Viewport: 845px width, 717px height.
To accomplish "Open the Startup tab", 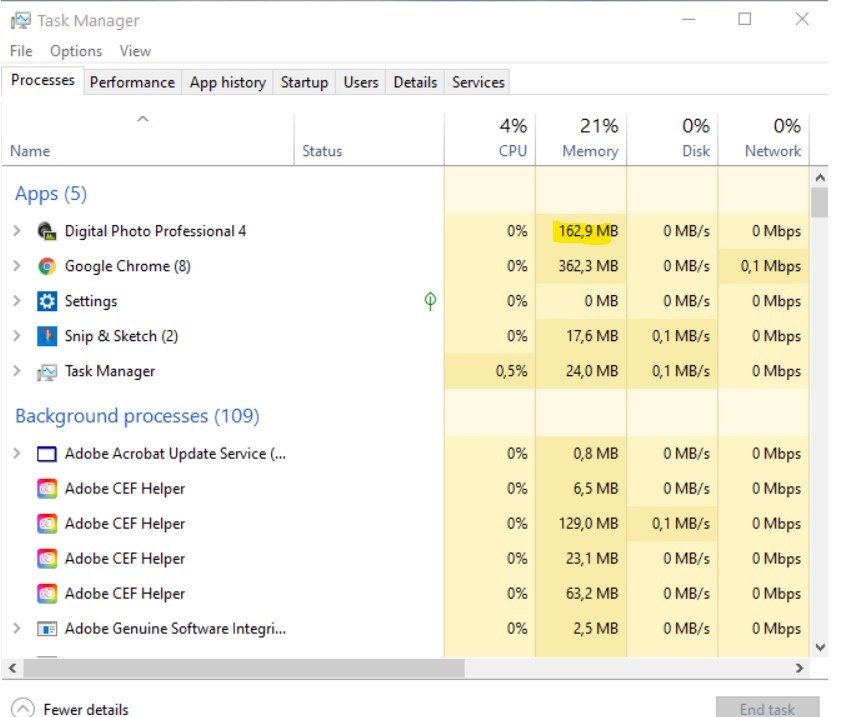I will (x=304, y=82).
